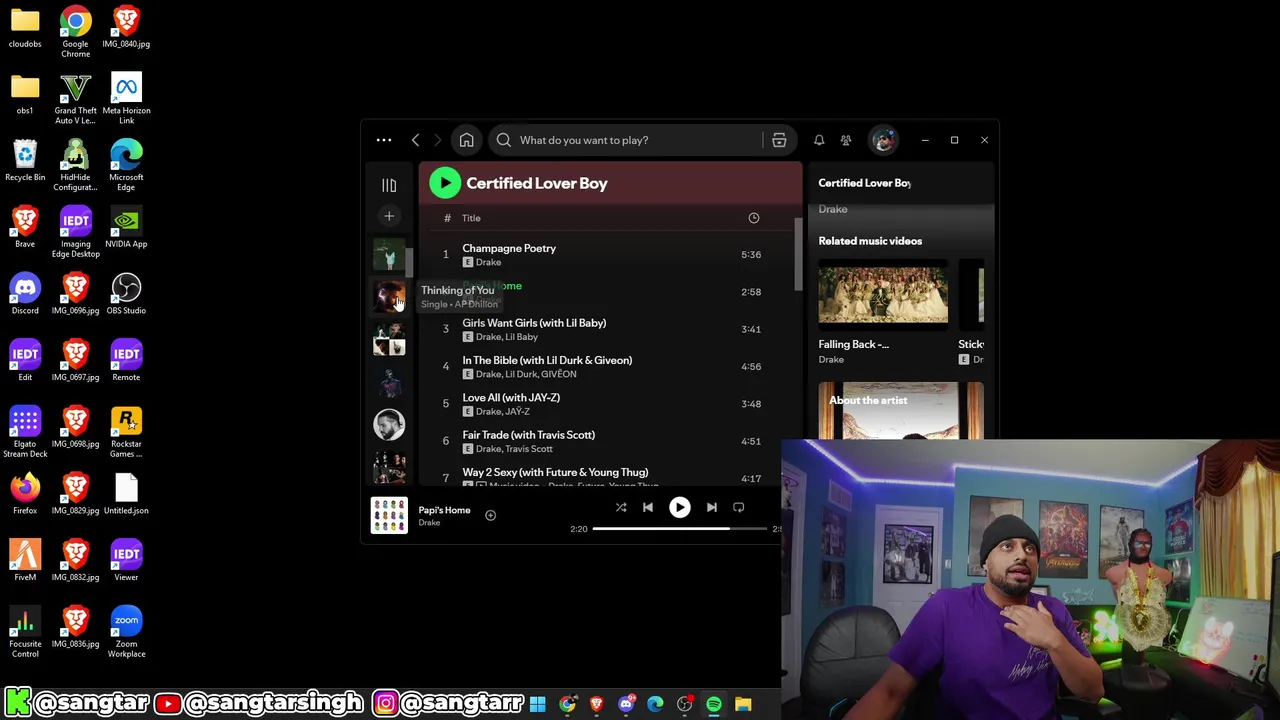The height and width of the screenshot is (720, 1280).
Task: Click the tracklist vertical scrollbar
Action: pos(797,253)
